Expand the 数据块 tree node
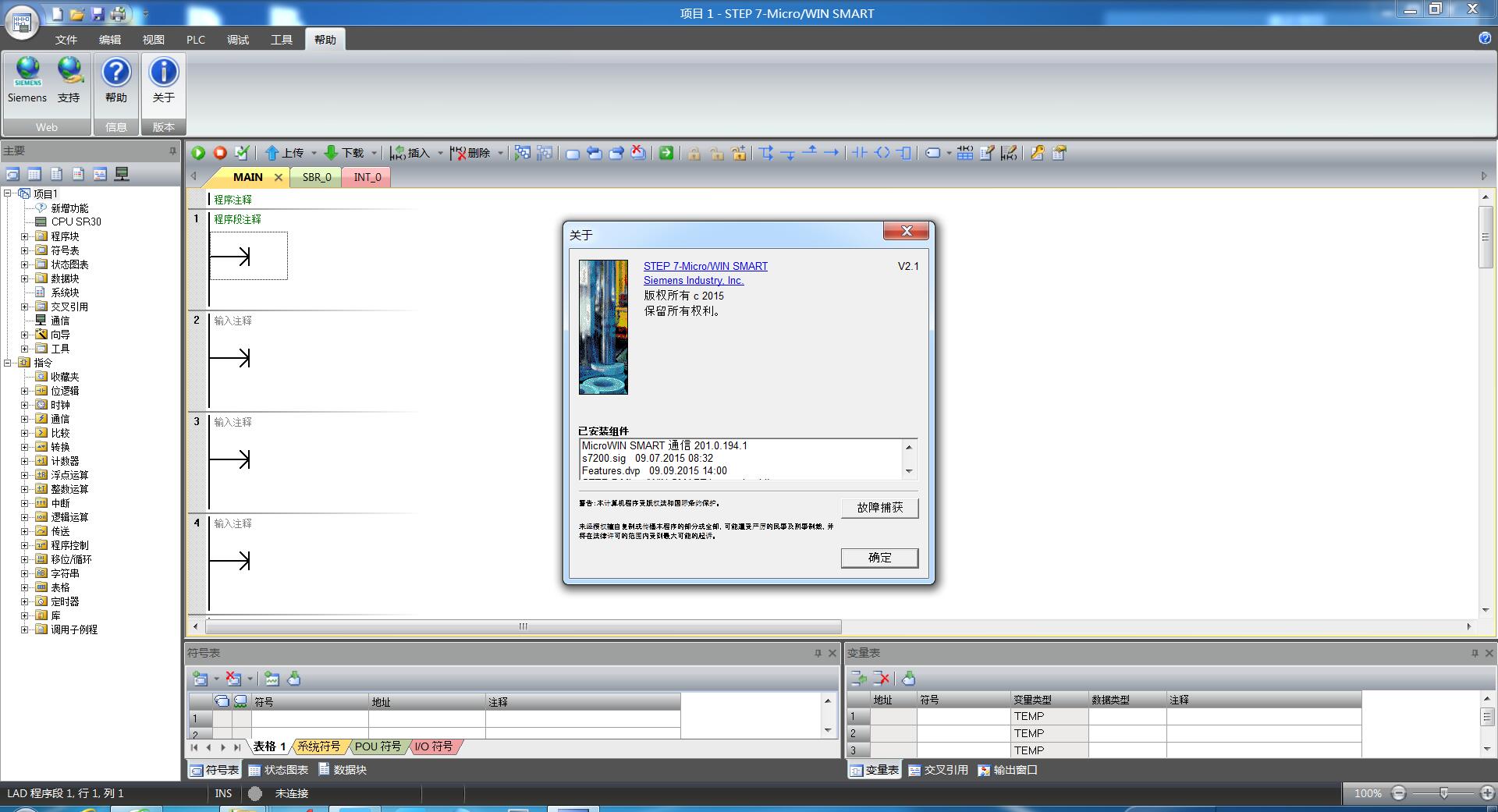Image resolution: width=1498 pixels, height=812 pixels. pos(25,278)
